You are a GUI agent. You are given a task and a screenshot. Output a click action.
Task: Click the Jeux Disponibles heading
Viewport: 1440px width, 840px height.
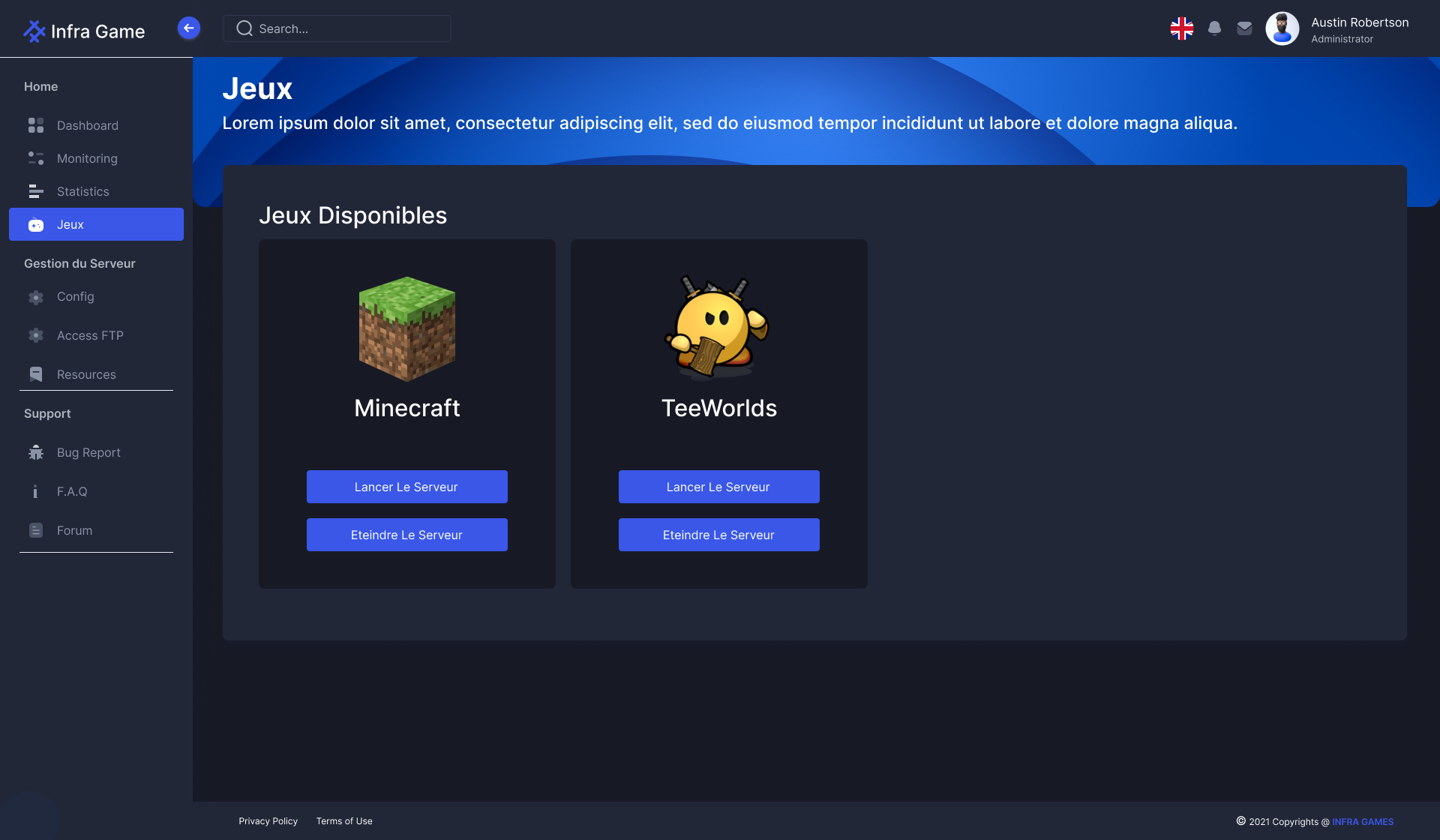pos(352,215)
